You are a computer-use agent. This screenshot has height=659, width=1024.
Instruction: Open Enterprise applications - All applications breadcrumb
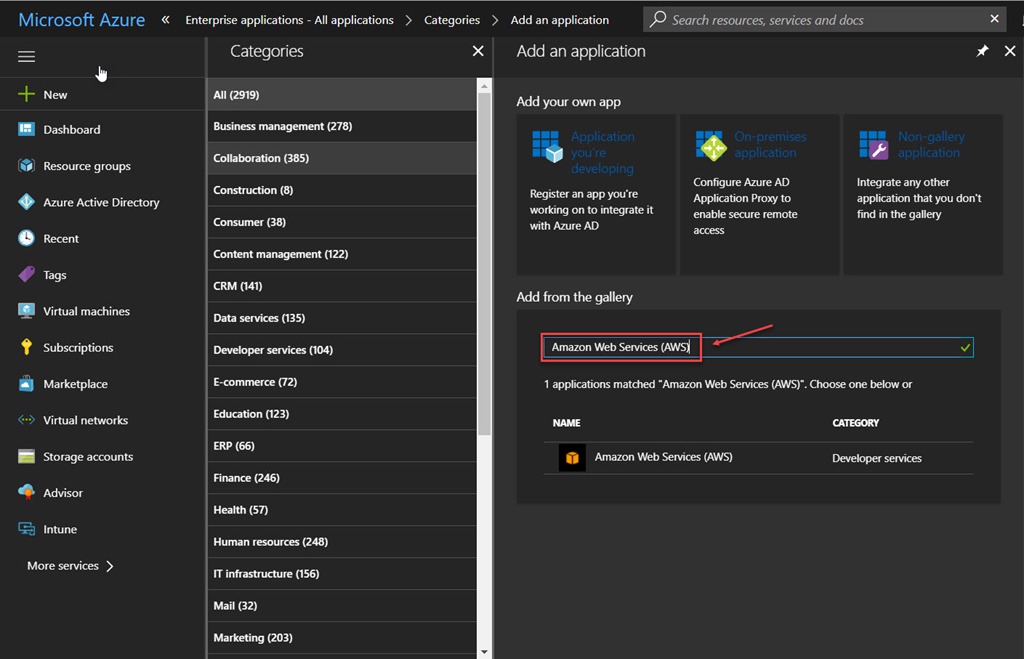289,20
